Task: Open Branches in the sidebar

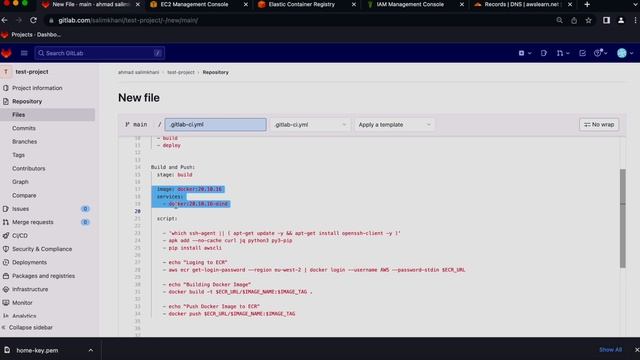Action: [x=24, y=142]
